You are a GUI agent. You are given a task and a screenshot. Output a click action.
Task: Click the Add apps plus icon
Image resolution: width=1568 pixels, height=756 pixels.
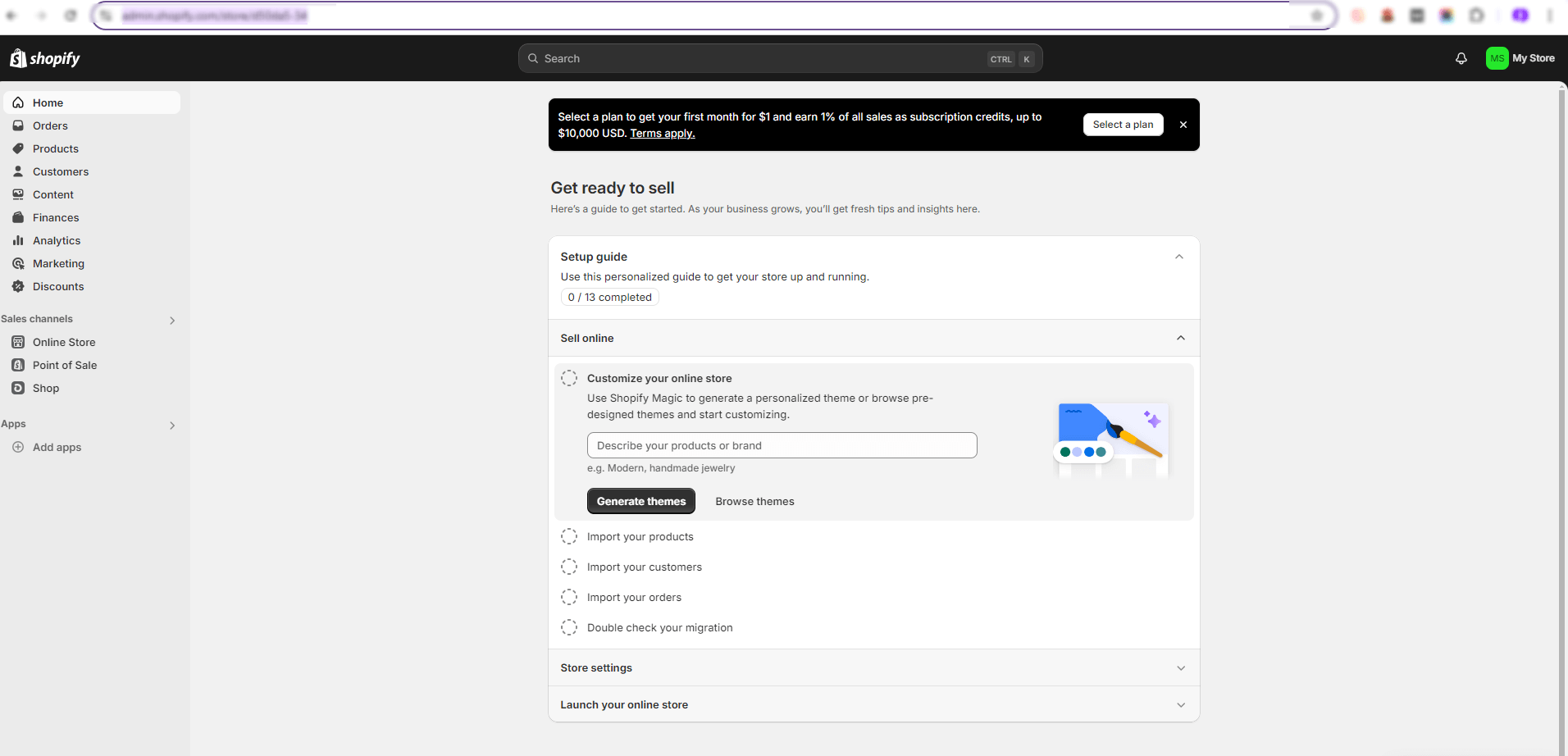(18, 447)
